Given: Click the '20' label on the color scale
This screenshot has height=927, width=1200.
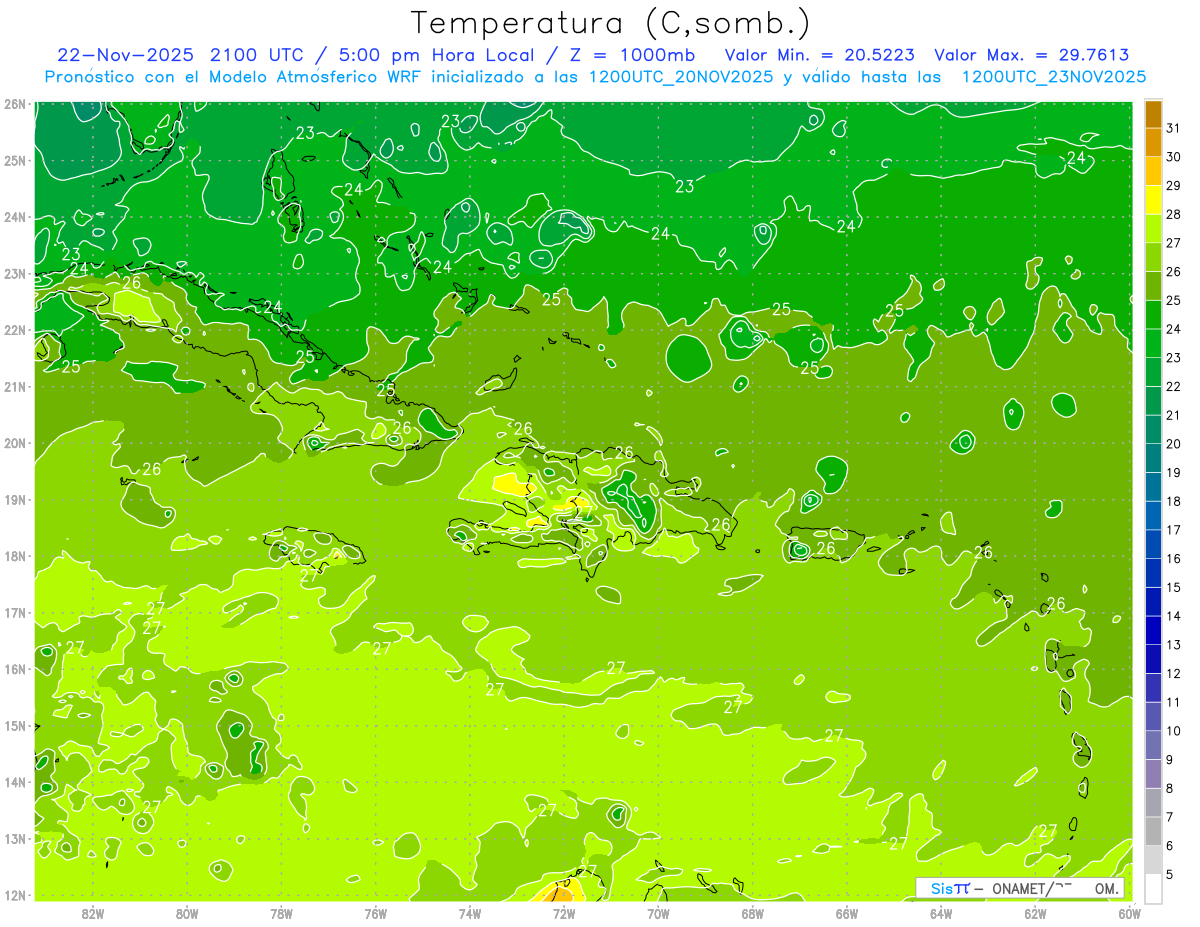Looking at the screenshot, I should 1173,444.
